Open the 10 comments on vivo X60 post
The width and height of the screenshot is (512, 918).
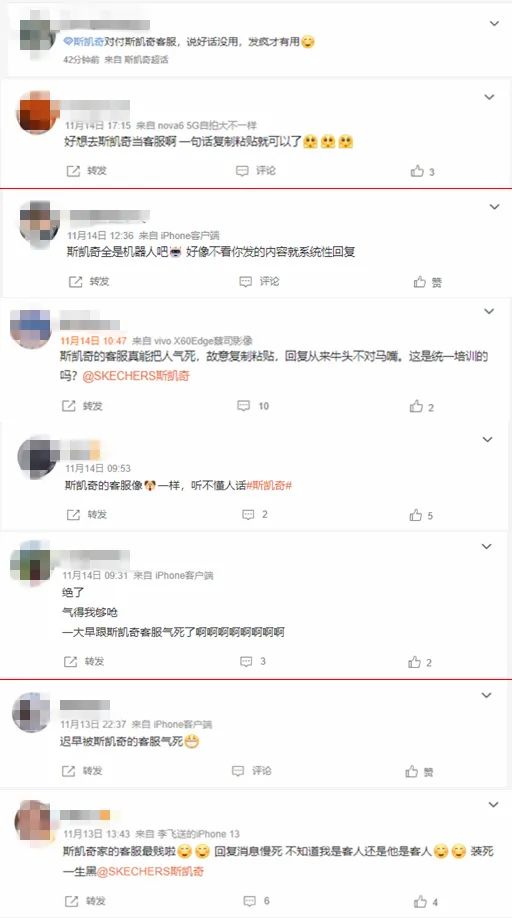tap(253, 406)
